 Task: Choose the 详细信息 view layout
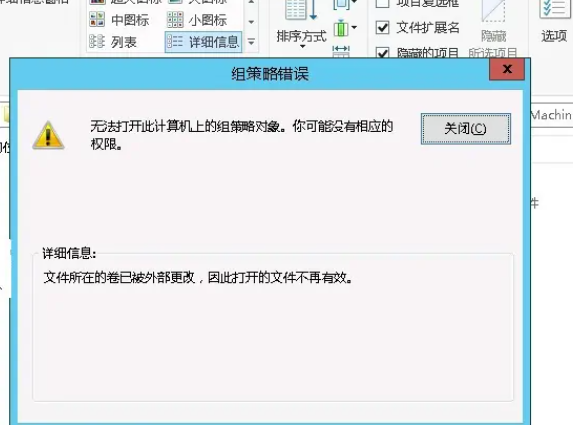tap(204, 42)
